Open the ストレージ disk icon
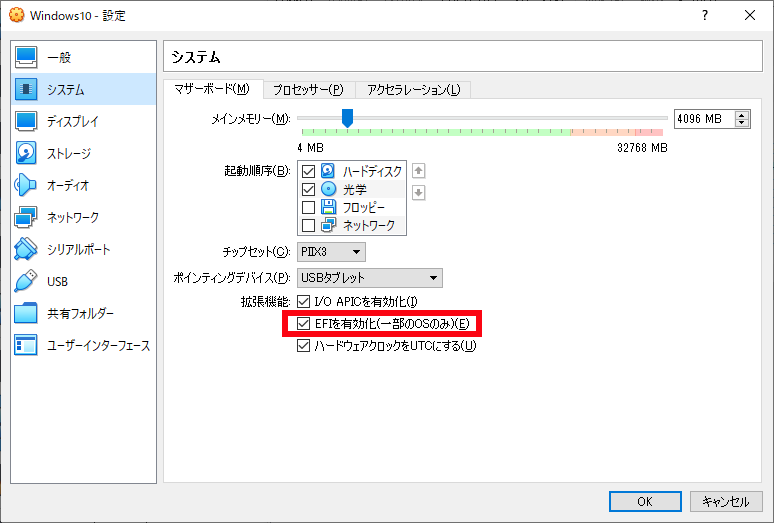Screen dimensions: 774x523 point(26,153)
